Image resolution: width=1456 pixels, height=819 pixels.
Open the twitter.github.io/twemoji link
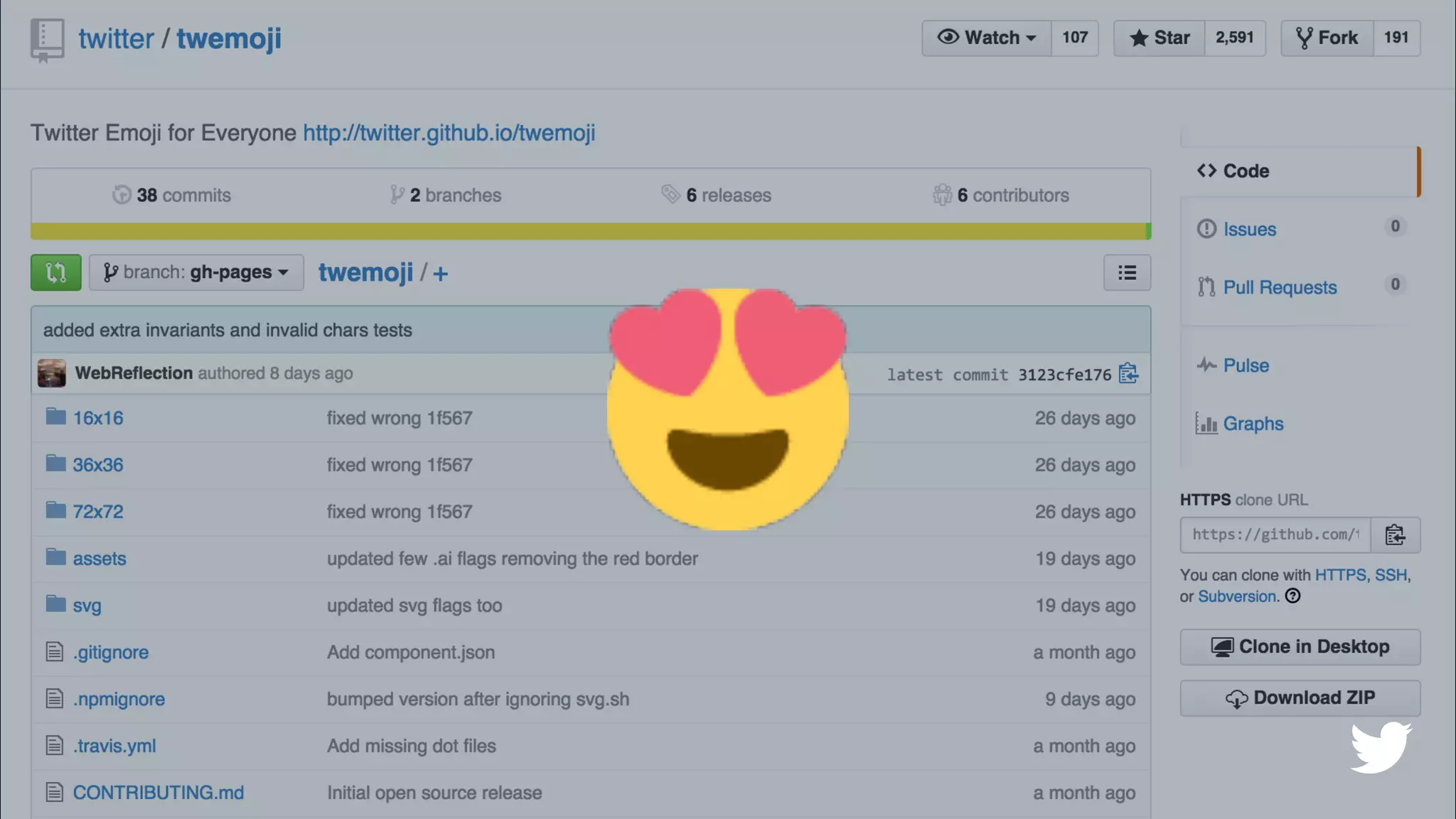point(449,133)
